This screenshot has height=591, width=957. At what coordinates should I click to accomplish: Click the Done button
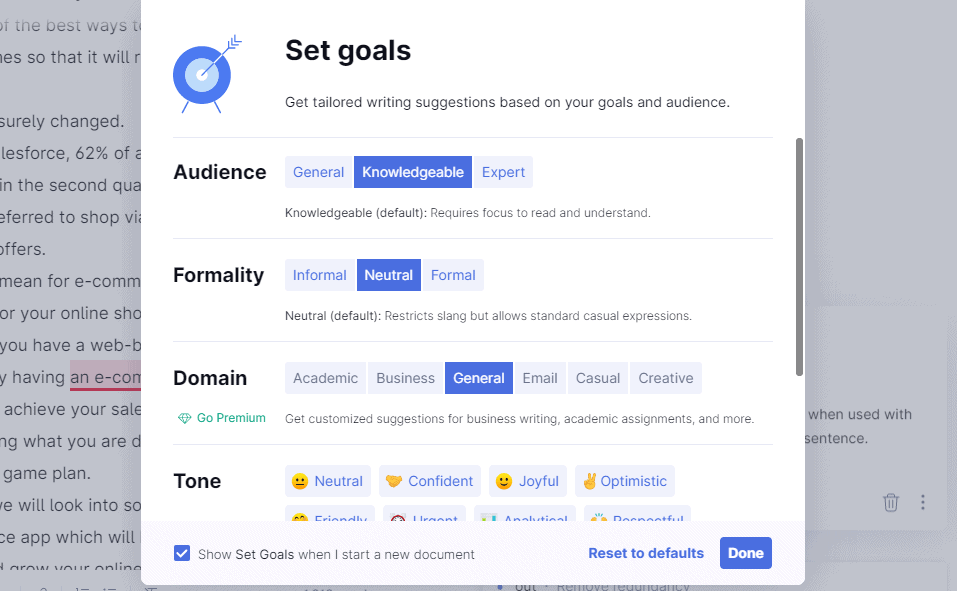(x=746, y=553)
